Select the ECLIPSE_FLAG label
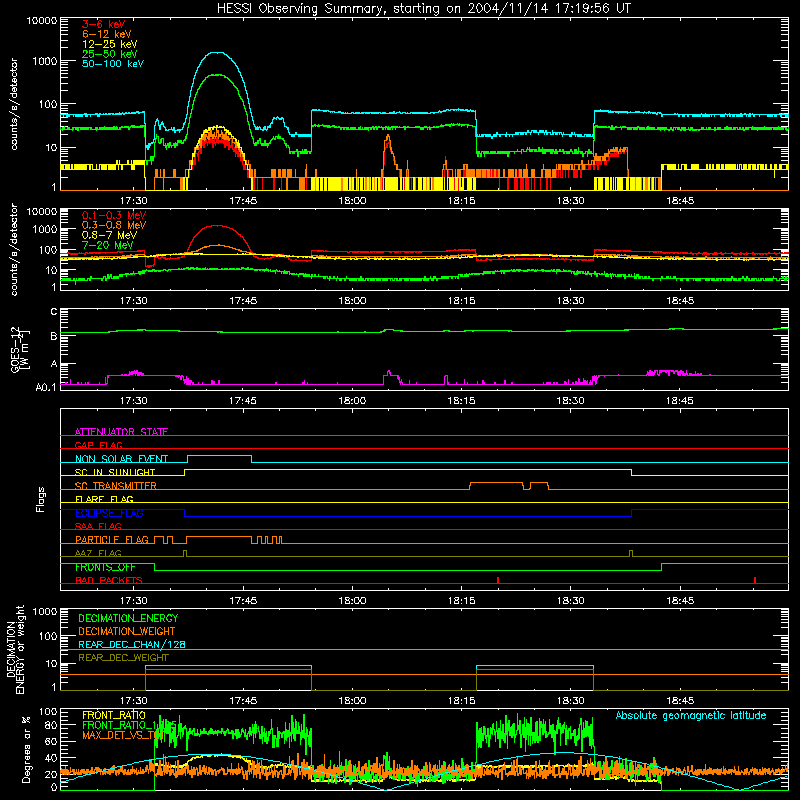 [x=109, y=513]
